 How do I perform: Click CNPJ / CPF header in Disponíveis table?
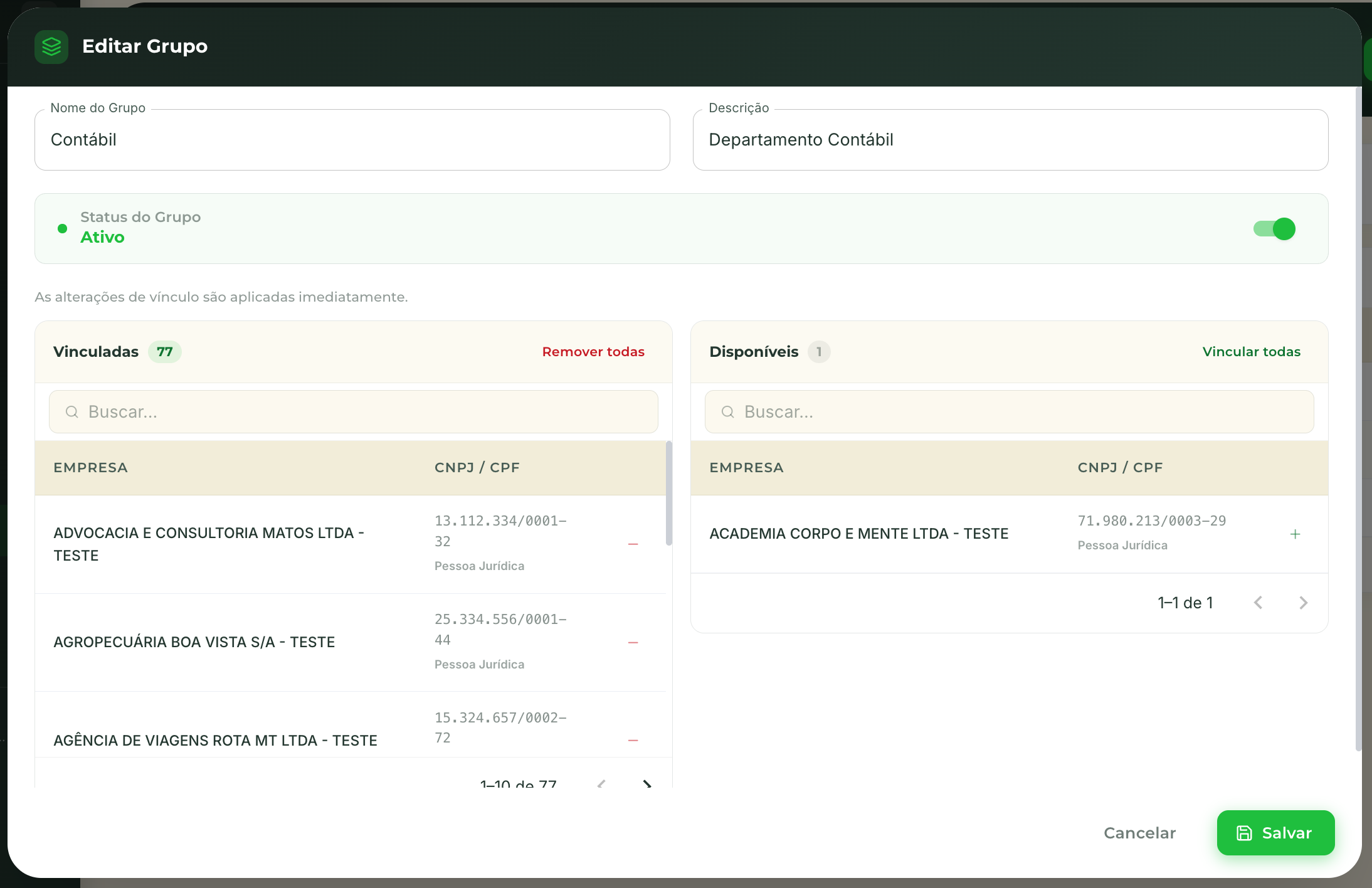pyautogui.click(x=1121, y=468)
